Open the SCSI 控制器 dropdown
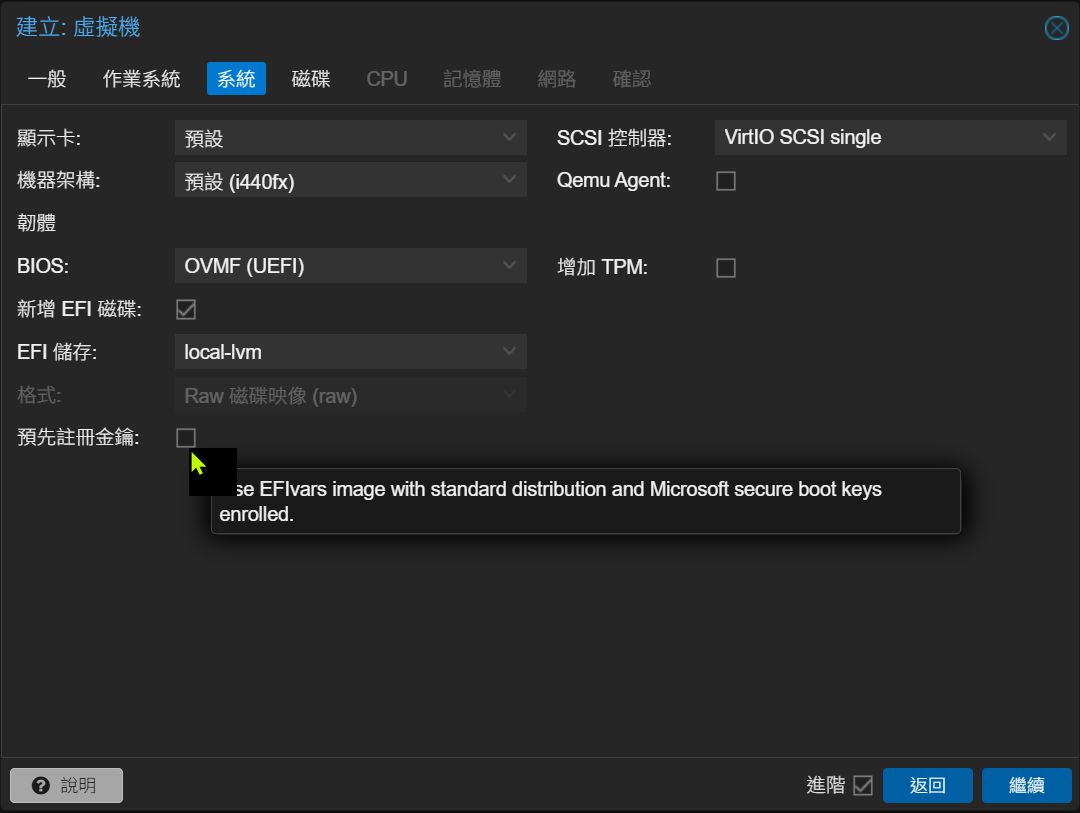Screen dimensions: 1080x813 click(891, 137)
